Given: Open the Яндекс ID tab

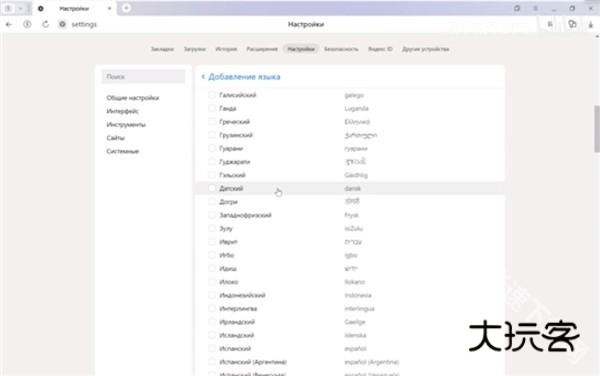Looking at the screenshot, I should [380, 49].
